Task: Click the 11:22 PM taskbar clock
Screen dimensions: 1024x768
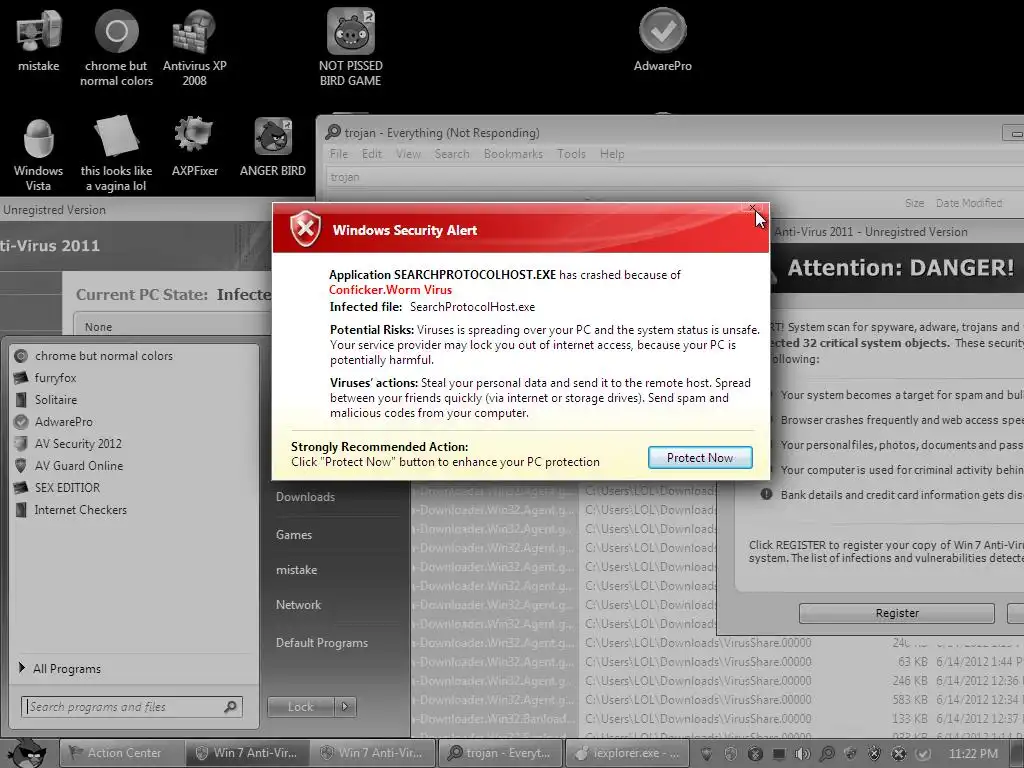Action: coord(973,754)
